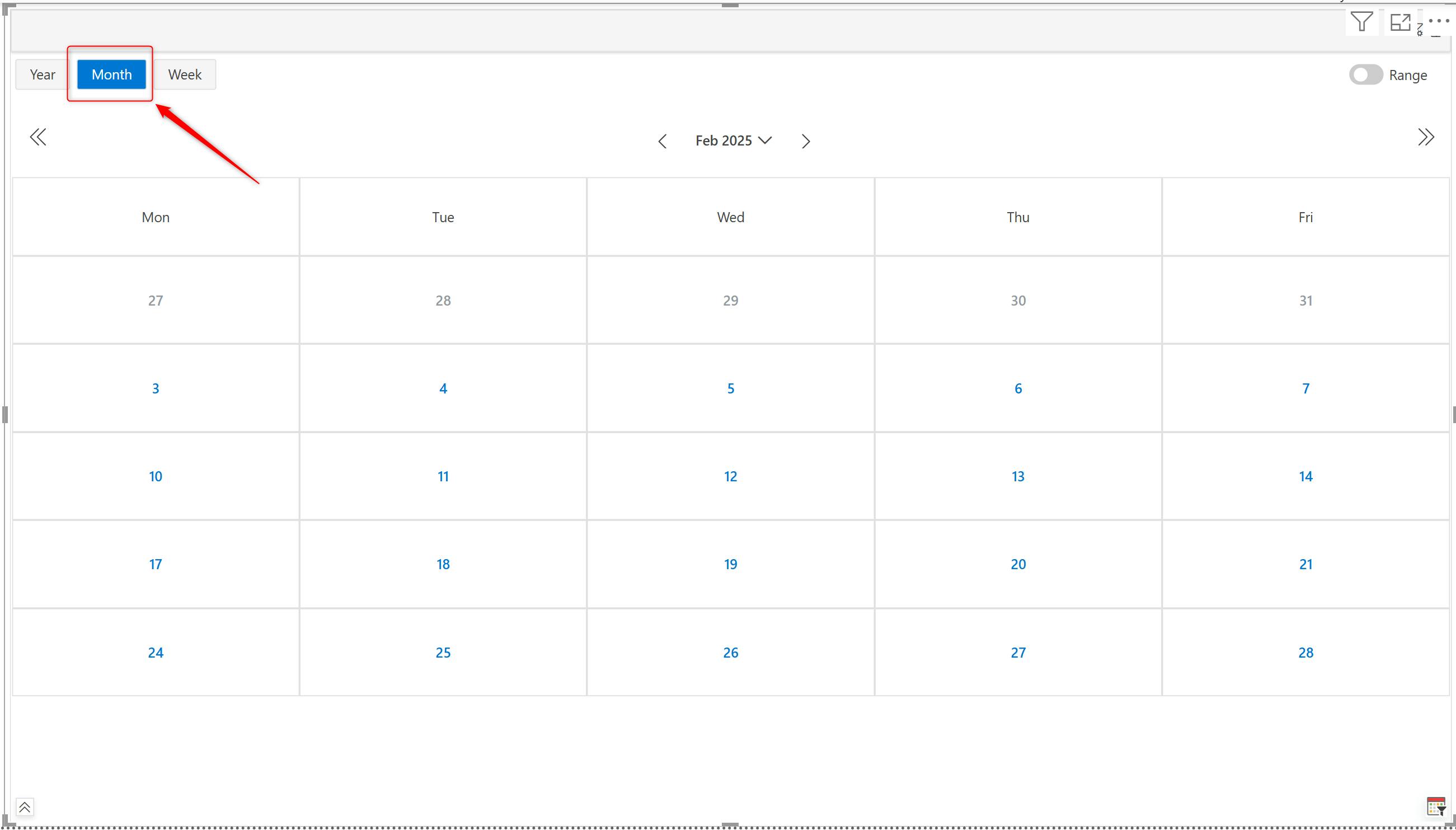This screenshot has width=1456, height=830.
Task: Select Thursday the 27th of February
Action: point(1018,653)
